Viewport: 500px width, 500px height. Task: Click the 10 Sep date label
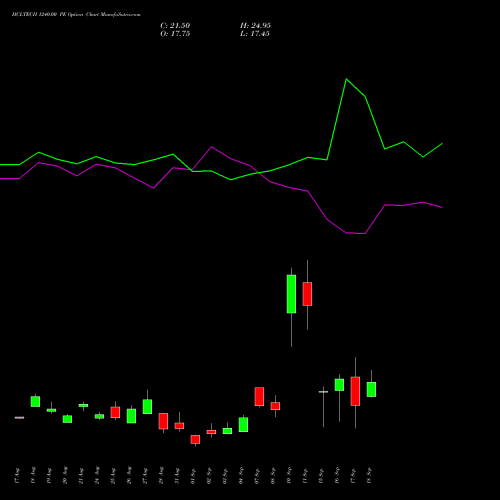click(289, 476)
